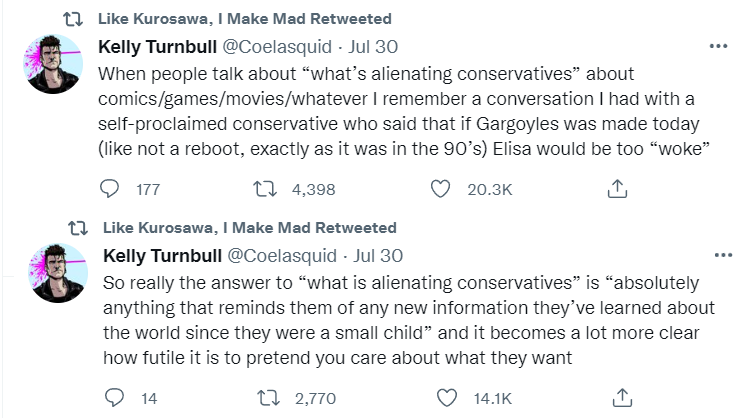Open the second tweet's text body
This screenshot has width=749, height=418.
pos(400,318)
